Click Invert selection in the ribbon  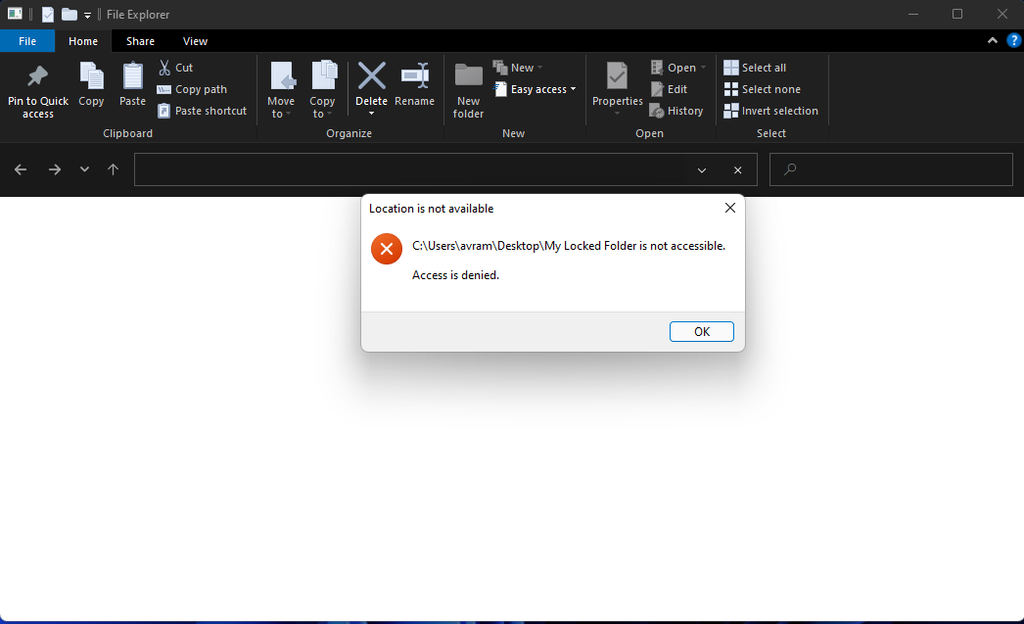point(733,110)
